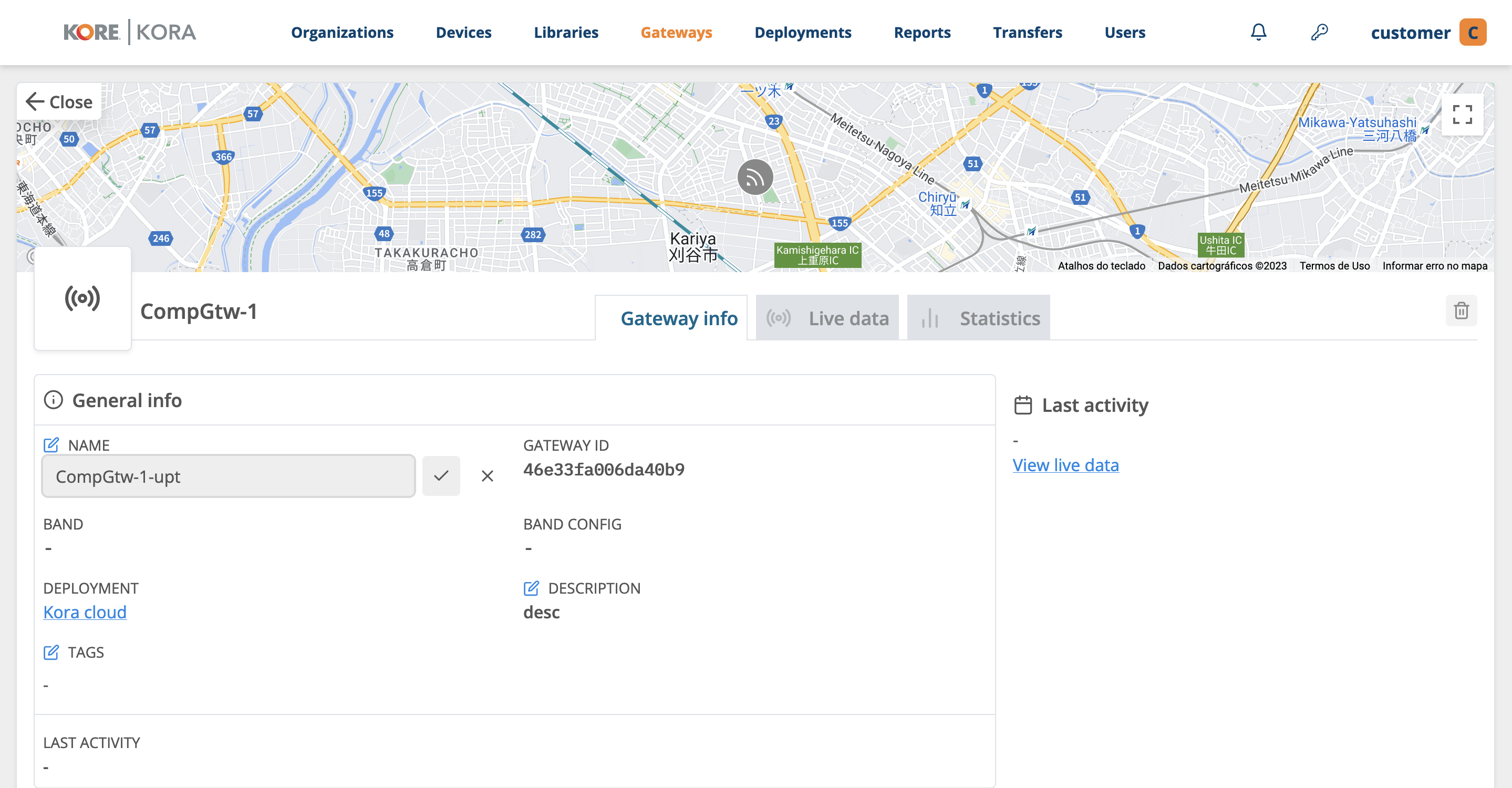Navigate to Deployments
This screenshot has width=1512, height=788.
(x=802, y=32)
